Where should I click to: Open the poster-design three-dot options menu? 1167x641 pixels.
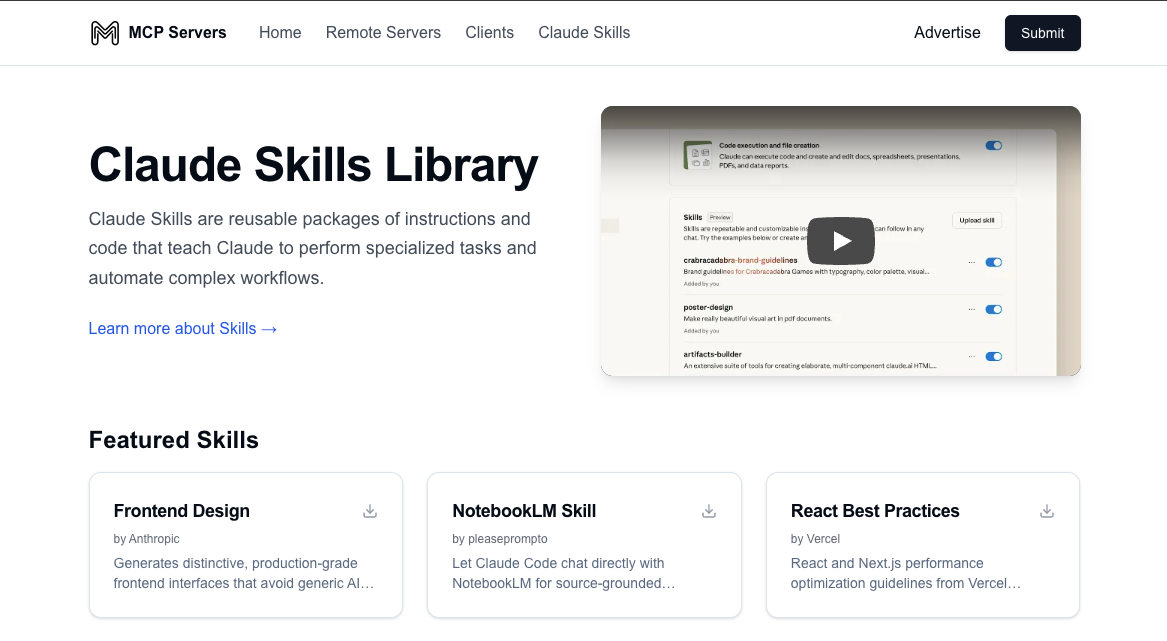[971, 310]
